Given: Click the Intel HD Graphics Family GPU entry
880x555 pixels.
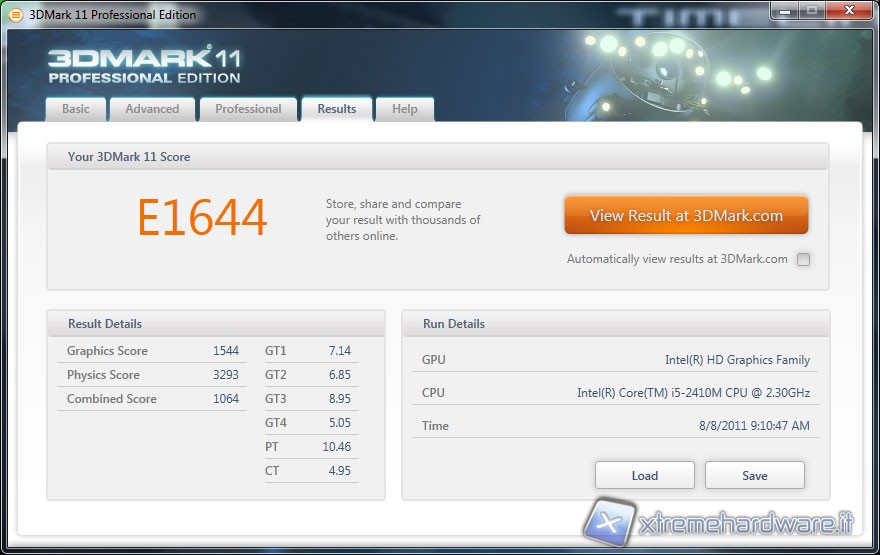Looking at the screenshot, I should 737,360.
